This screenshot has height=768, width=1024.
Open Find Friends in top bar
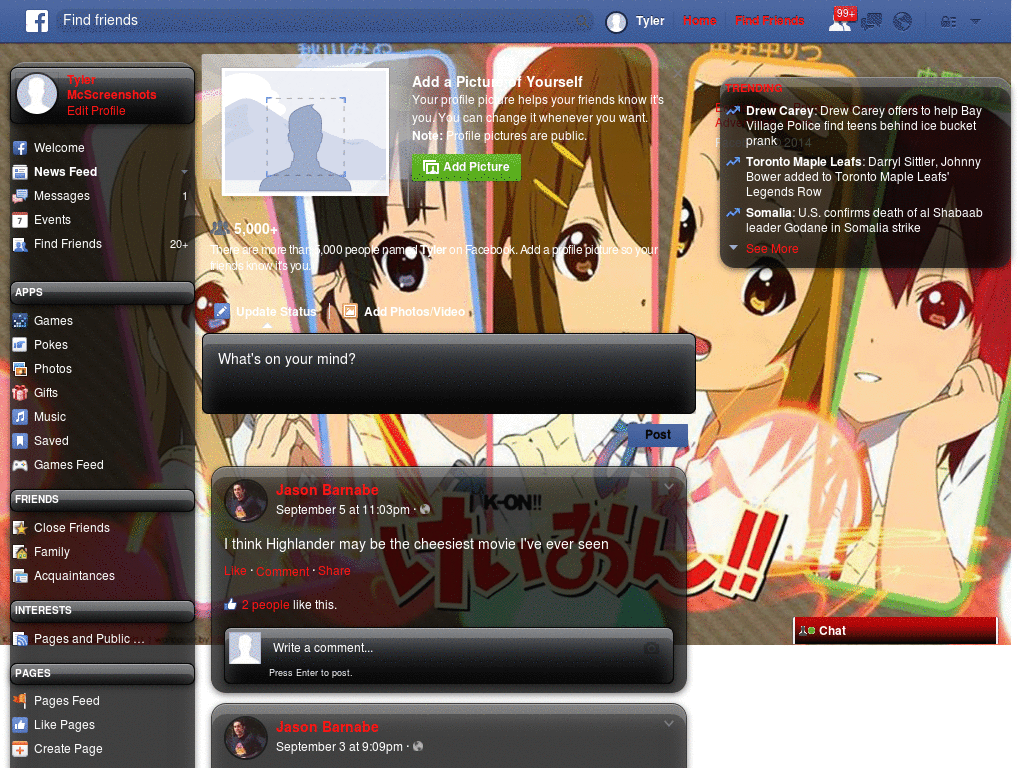point(769,20)
